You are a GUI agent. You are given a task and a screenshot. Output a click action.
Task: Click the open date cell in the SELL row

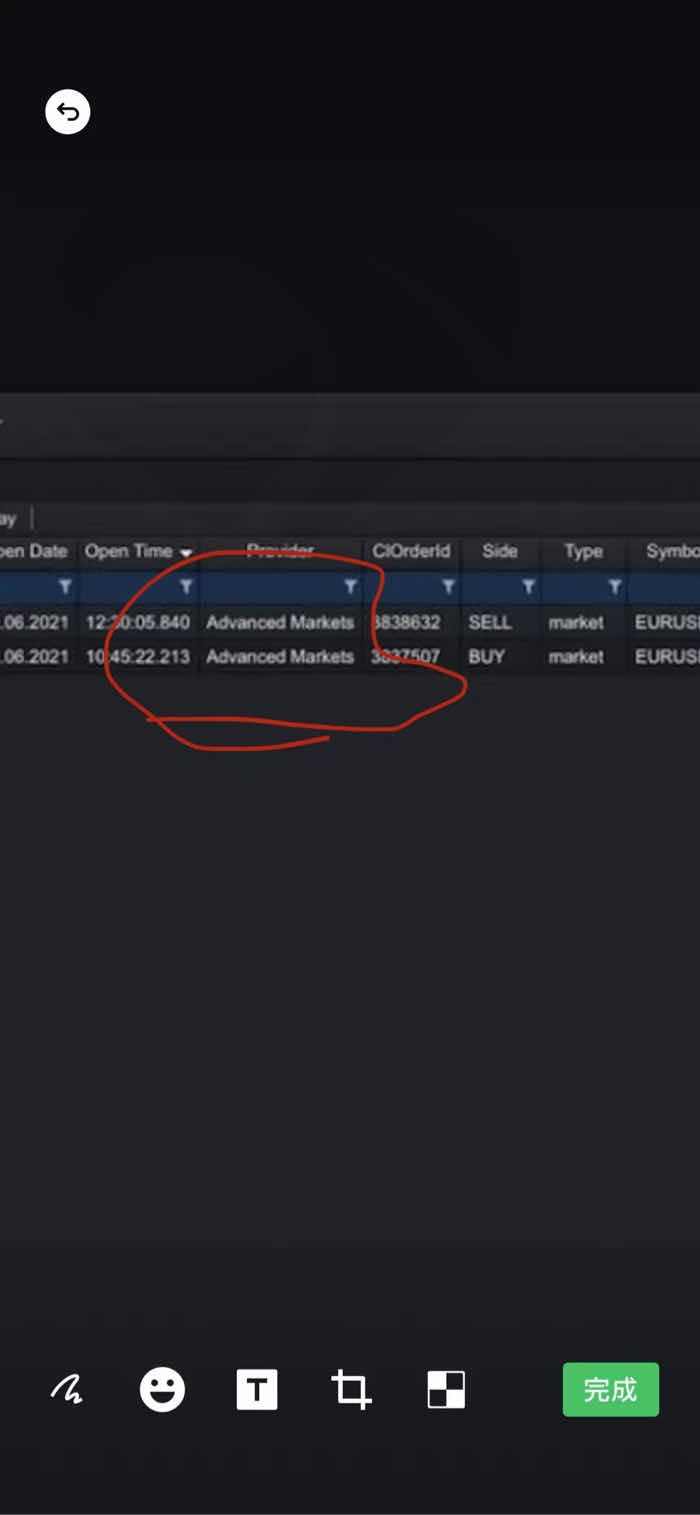pyautogui.click(x=35, y=622)
